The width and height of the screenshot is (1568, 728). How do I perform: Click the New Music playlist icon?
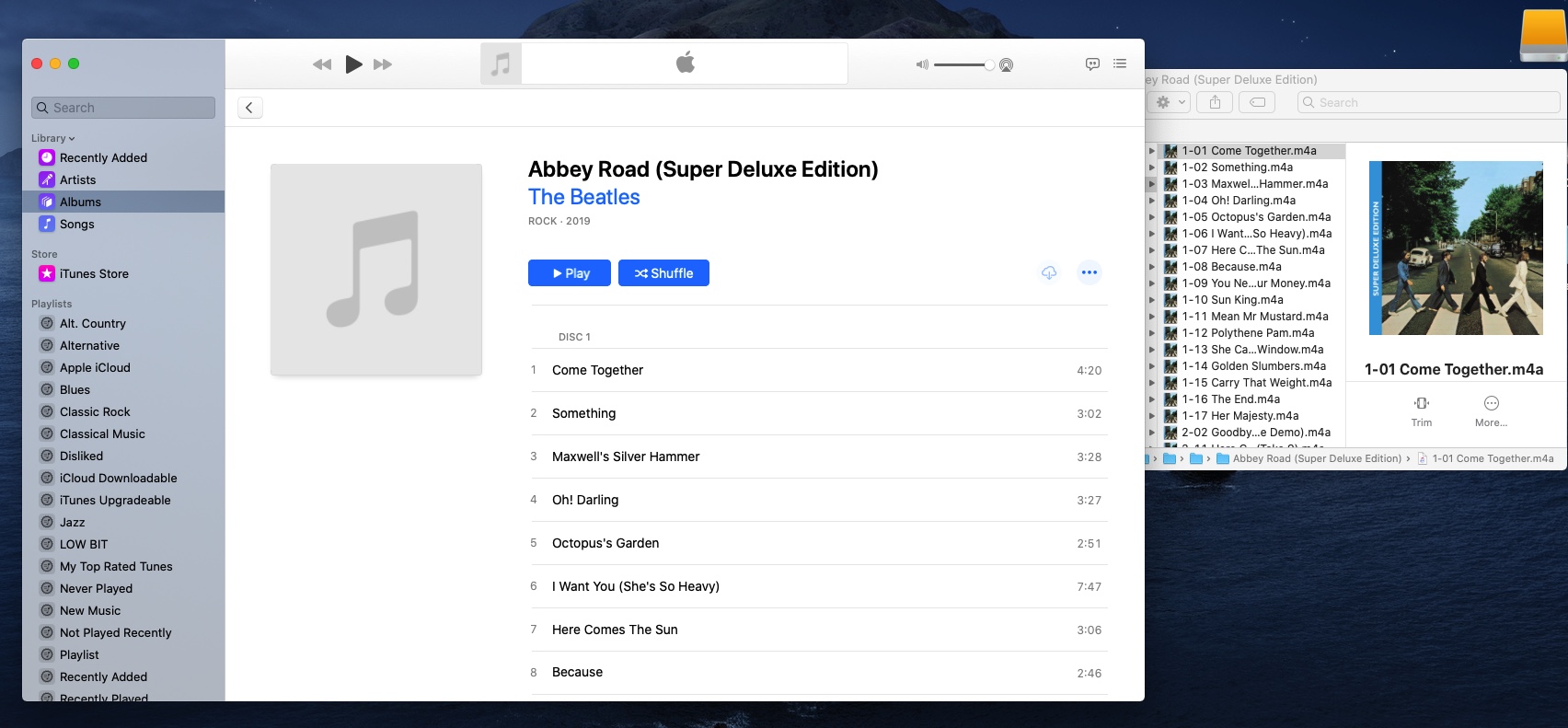pos(47,610)
